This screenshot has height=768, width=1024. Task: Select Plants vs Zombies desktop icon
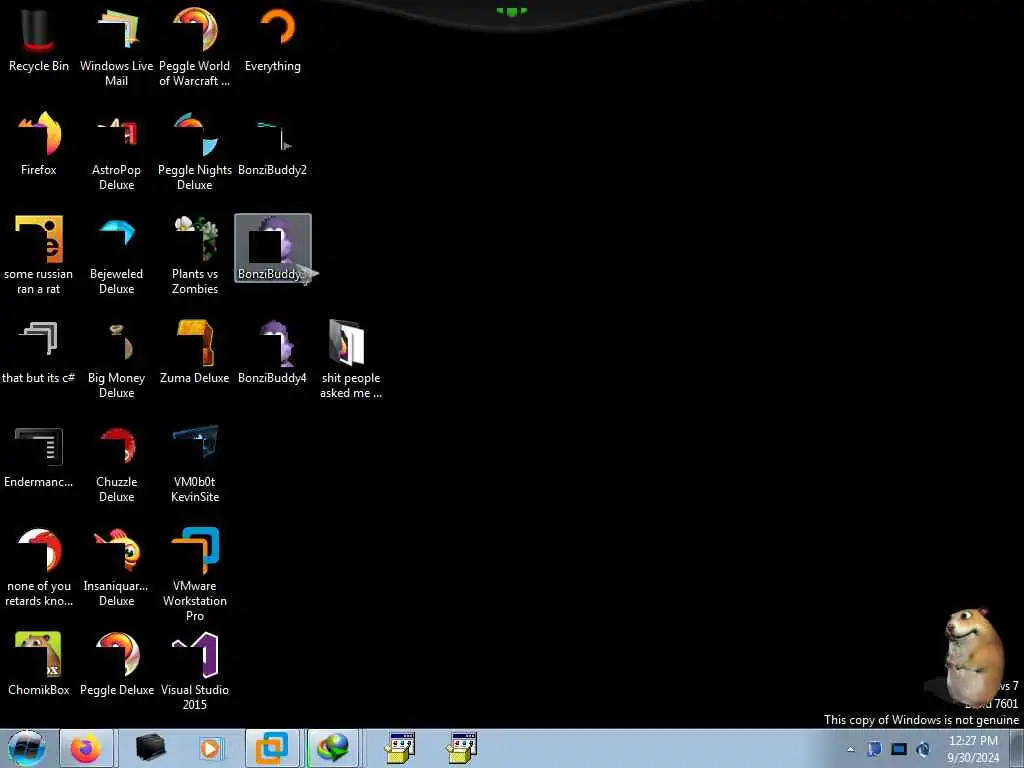pyautogui.click(x=195, y=255)
